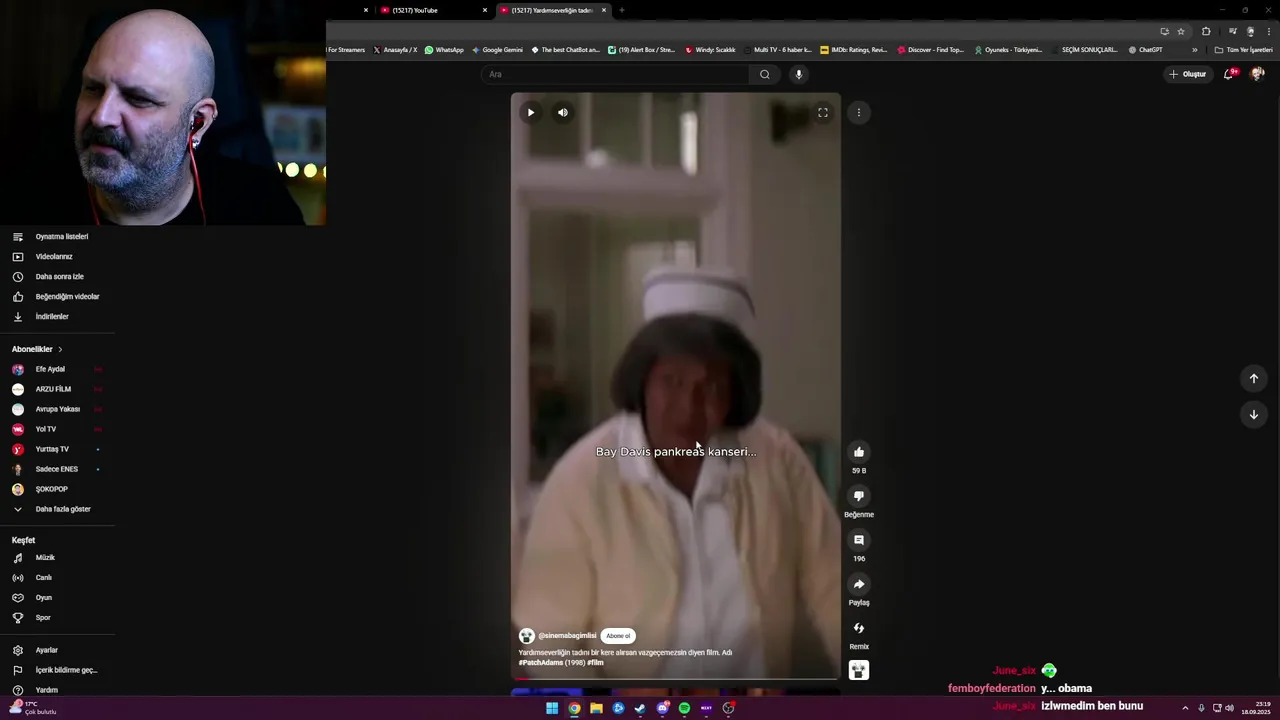Click the search magnifier button

click(x=765, y=74)
